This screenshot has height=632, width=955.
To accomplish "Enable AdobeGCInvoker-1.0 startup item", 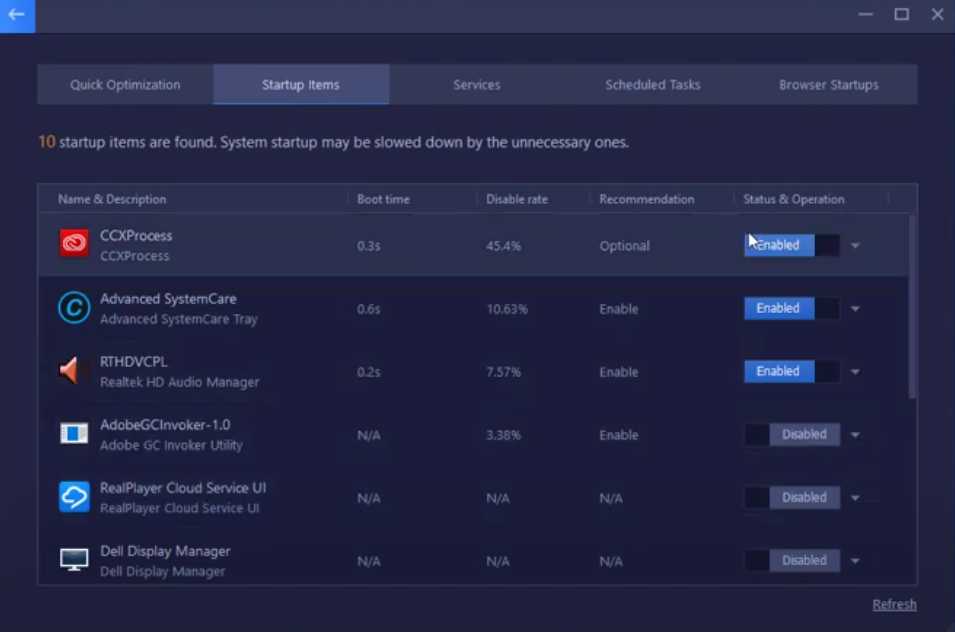I will tap(791, 435).
